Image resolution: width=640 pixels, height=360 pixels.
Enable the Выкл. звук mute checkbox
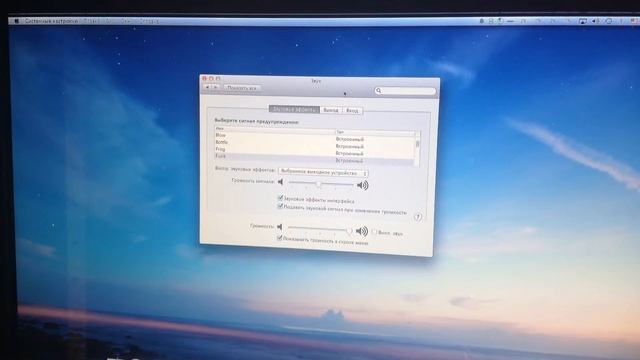(374, 232)
